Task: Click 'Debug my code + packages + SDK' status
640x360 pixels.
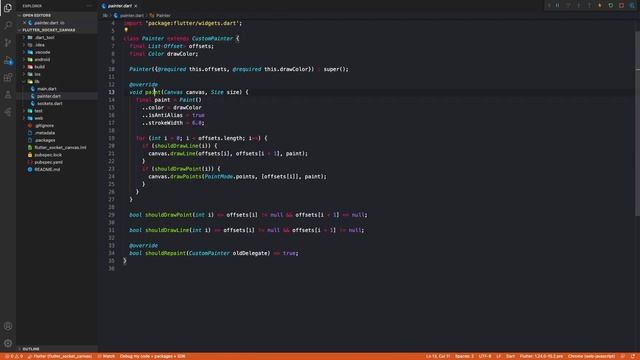Action: [x=152, y=356]
